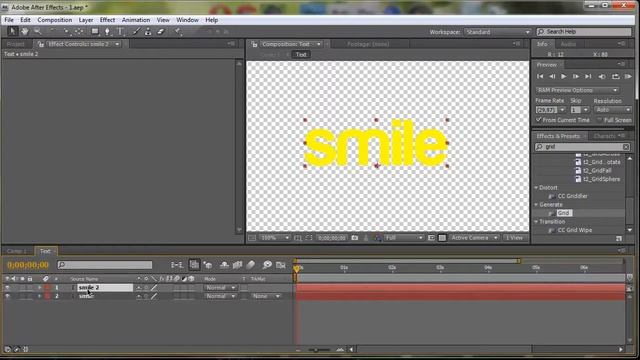
Task: Select the Hand tool
Action: 24,31
